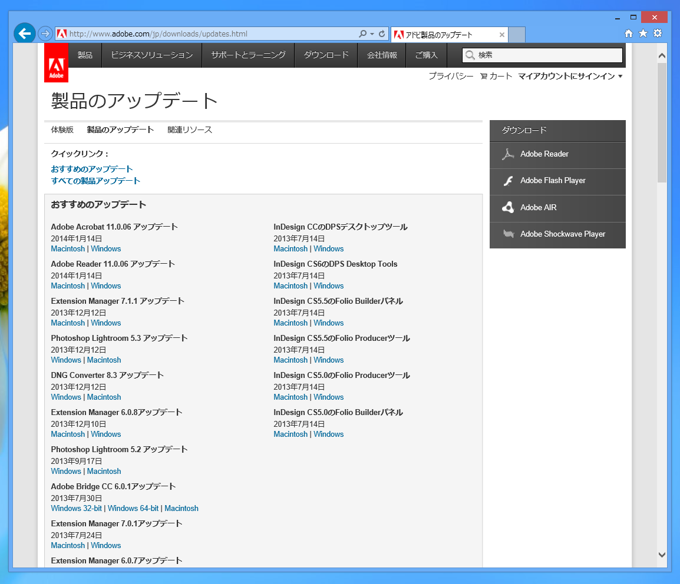Close the アドビ製品のアップデート tab
680x584 pixels.
click(502, 35)
